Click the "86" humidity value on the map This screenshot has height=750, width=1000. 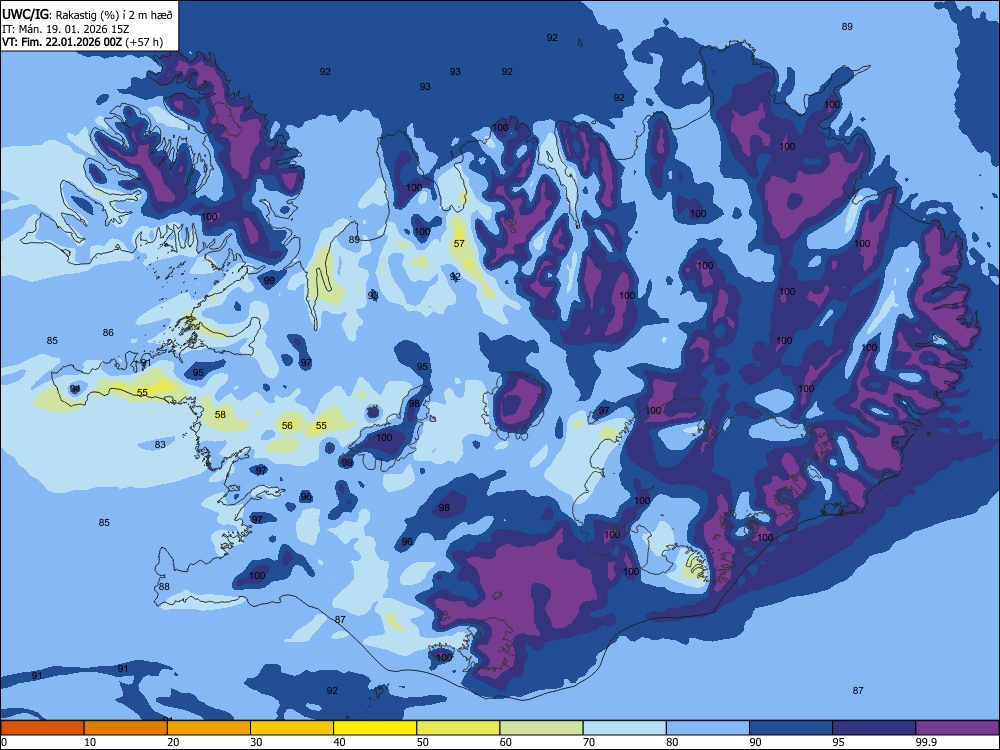point(108,332)
